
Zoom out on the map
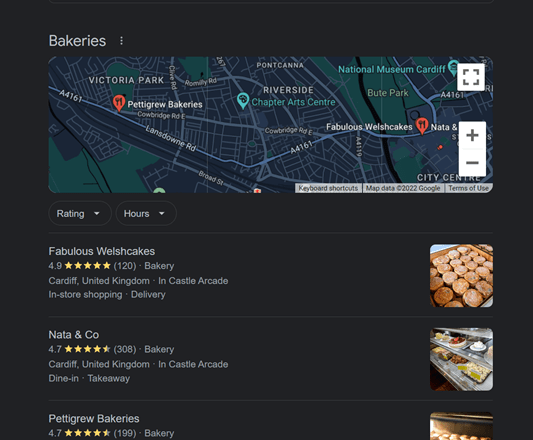(x=472, y=163)
